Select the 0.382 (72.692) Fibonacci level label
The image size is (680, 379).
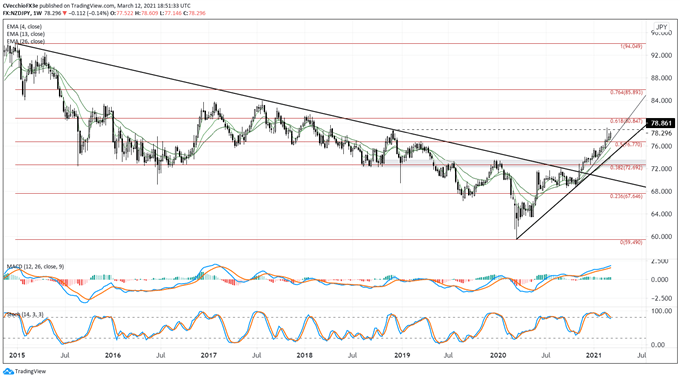[x=626, y=167]
